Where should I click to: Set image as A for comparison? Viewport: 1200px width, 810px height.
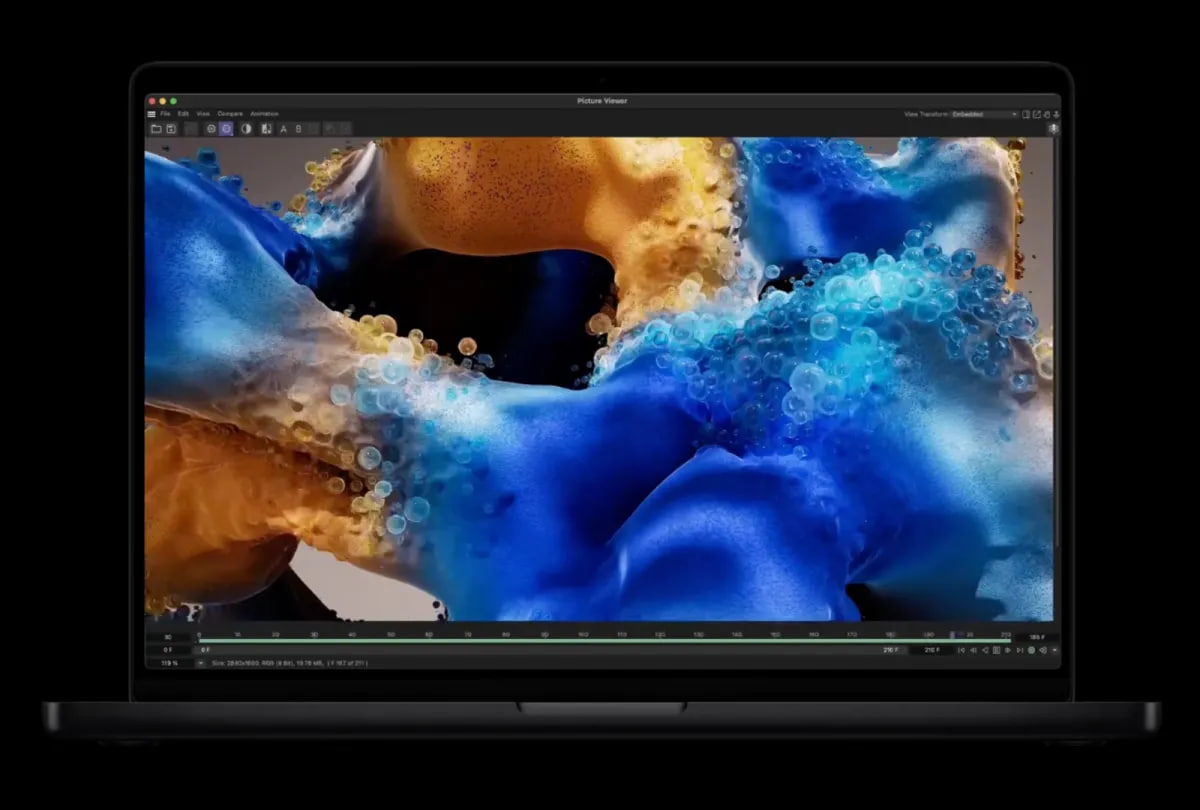(283, 129)
